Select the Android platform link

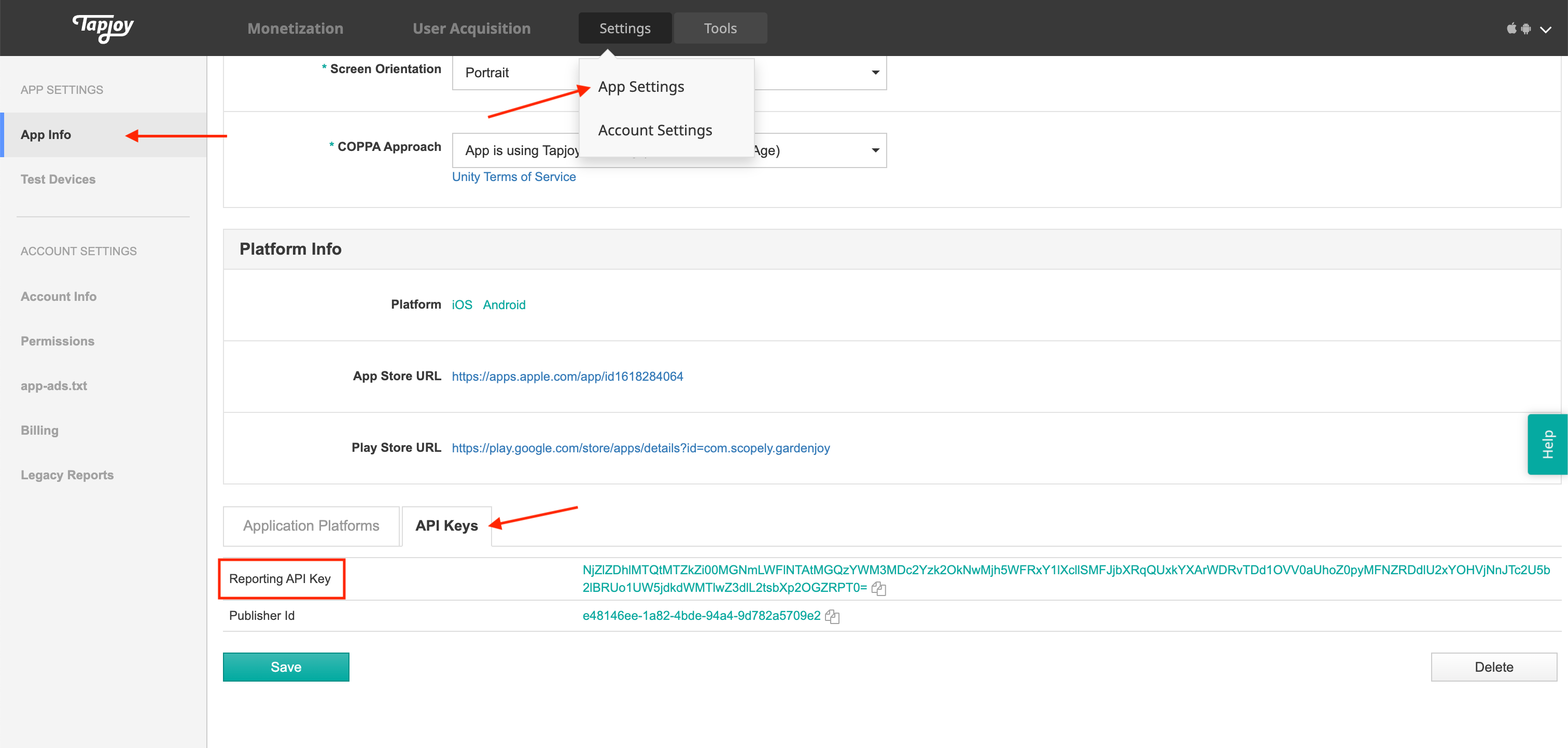tap(504, 304)
